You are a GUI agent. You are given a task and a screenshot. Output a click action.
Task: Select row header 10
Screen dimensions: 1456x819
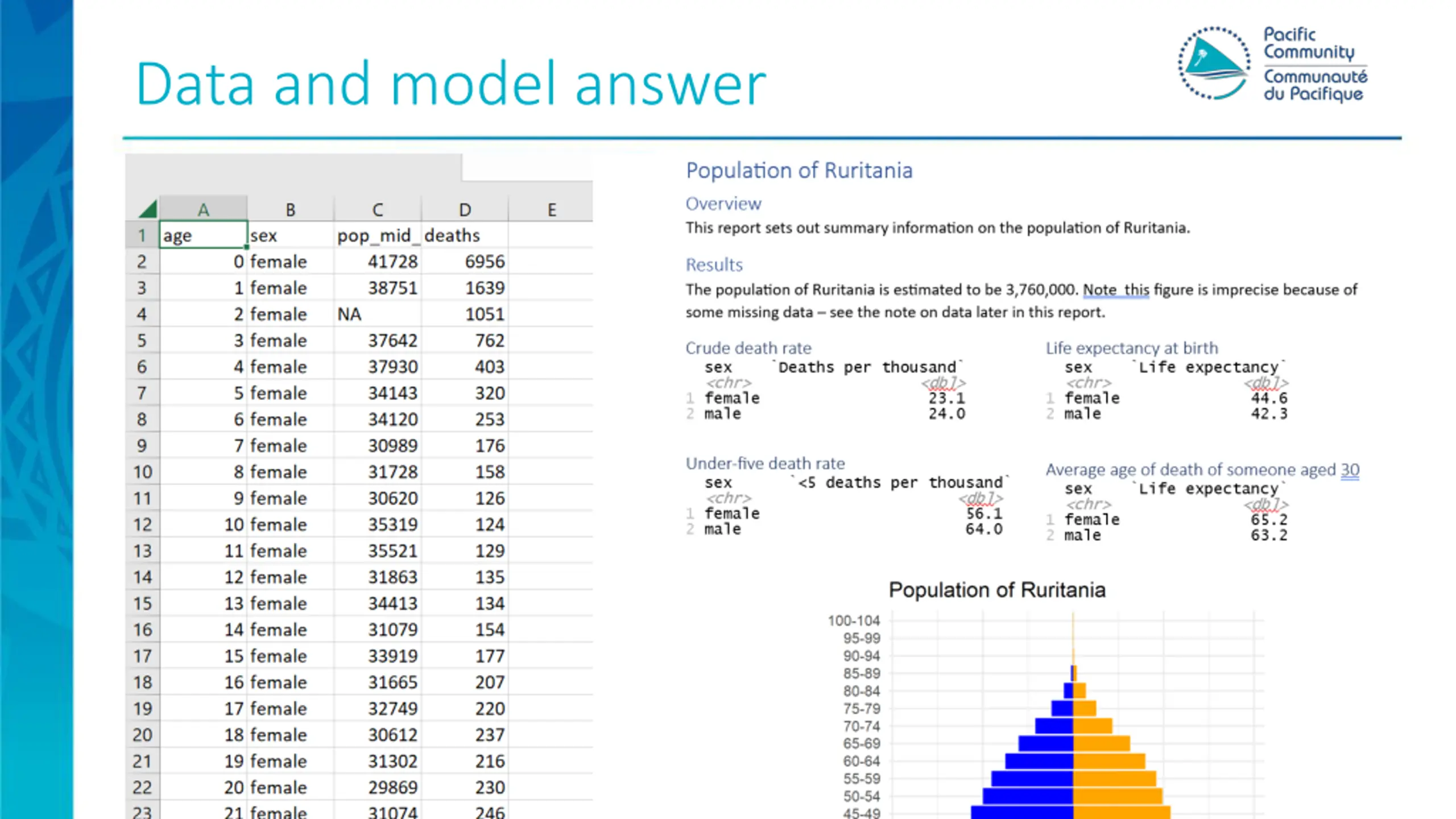[142, 471]
